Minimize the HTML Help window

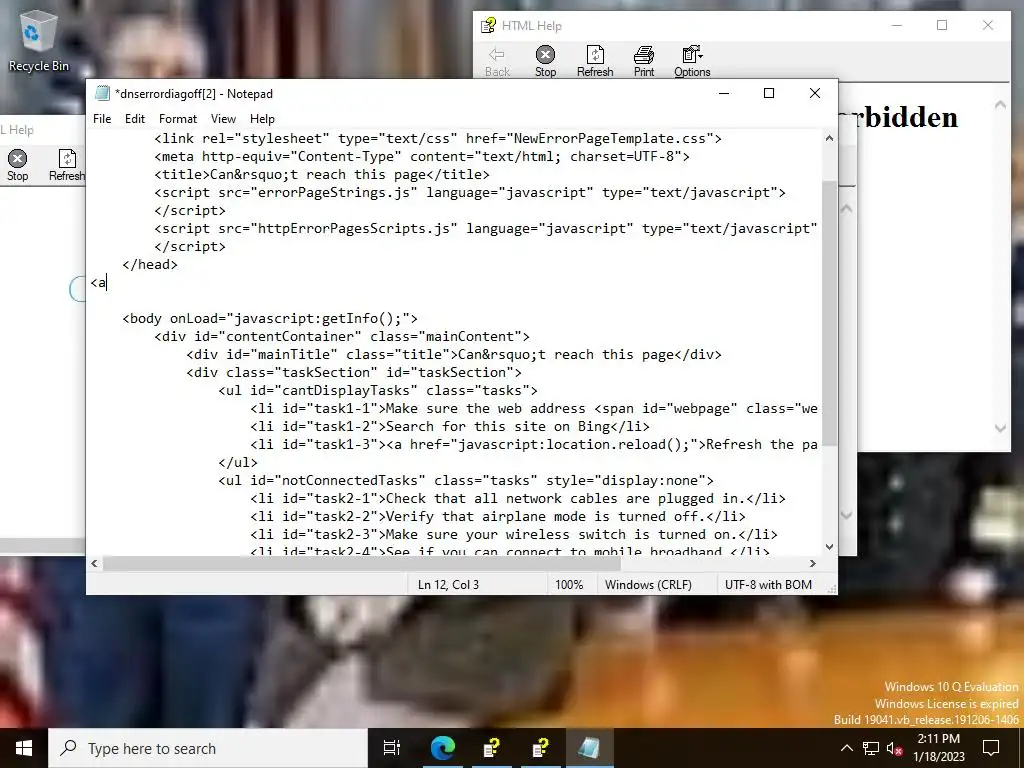pyautogui.click(x=897, y=25)
